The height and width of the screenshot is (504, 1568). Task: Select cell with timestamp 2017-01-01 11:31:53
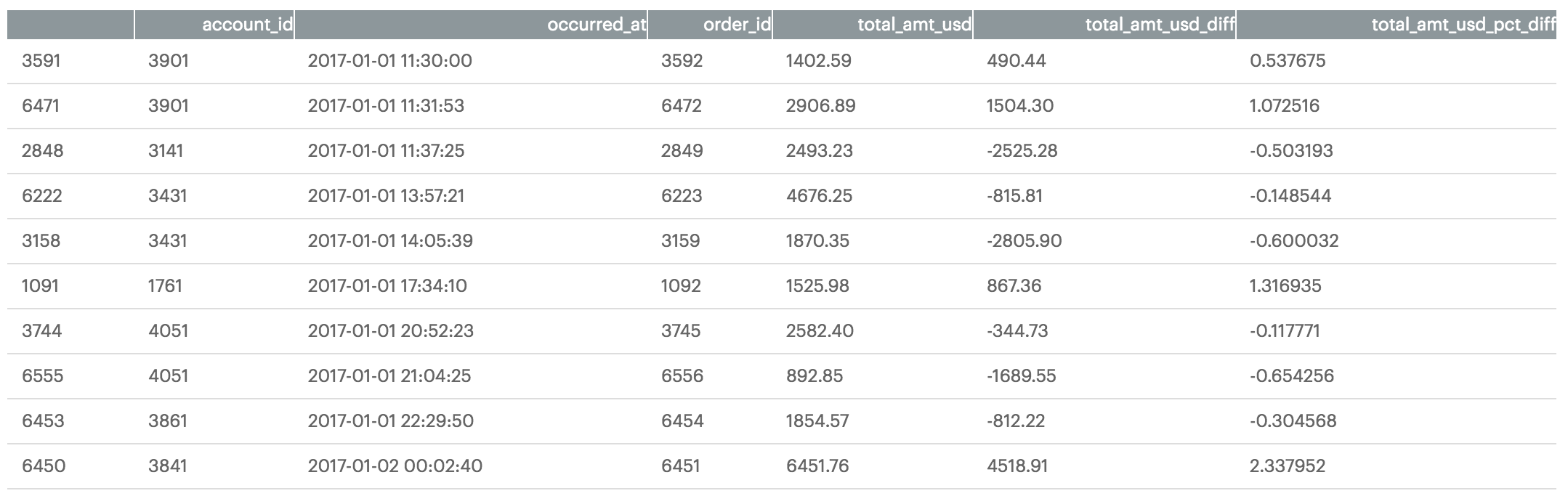point(386,105)
